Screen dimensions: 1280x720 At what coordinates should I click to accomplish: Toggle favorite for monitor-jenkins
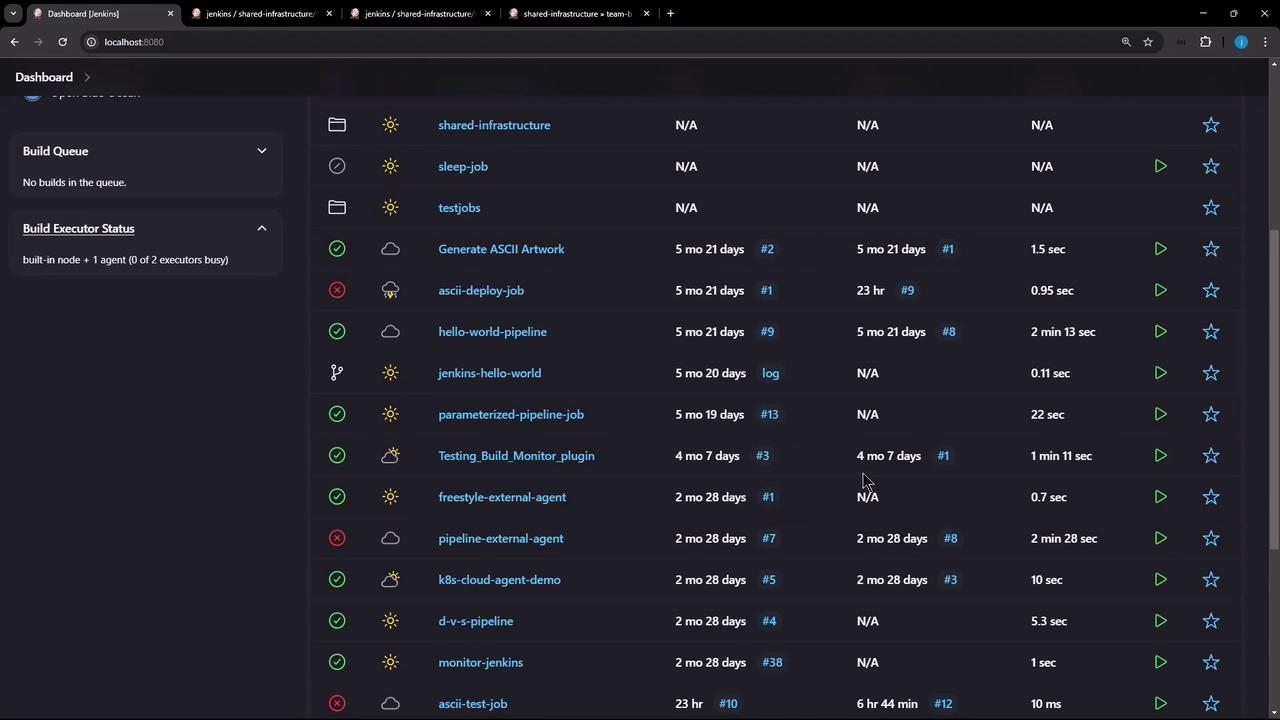coord(1211,662)
